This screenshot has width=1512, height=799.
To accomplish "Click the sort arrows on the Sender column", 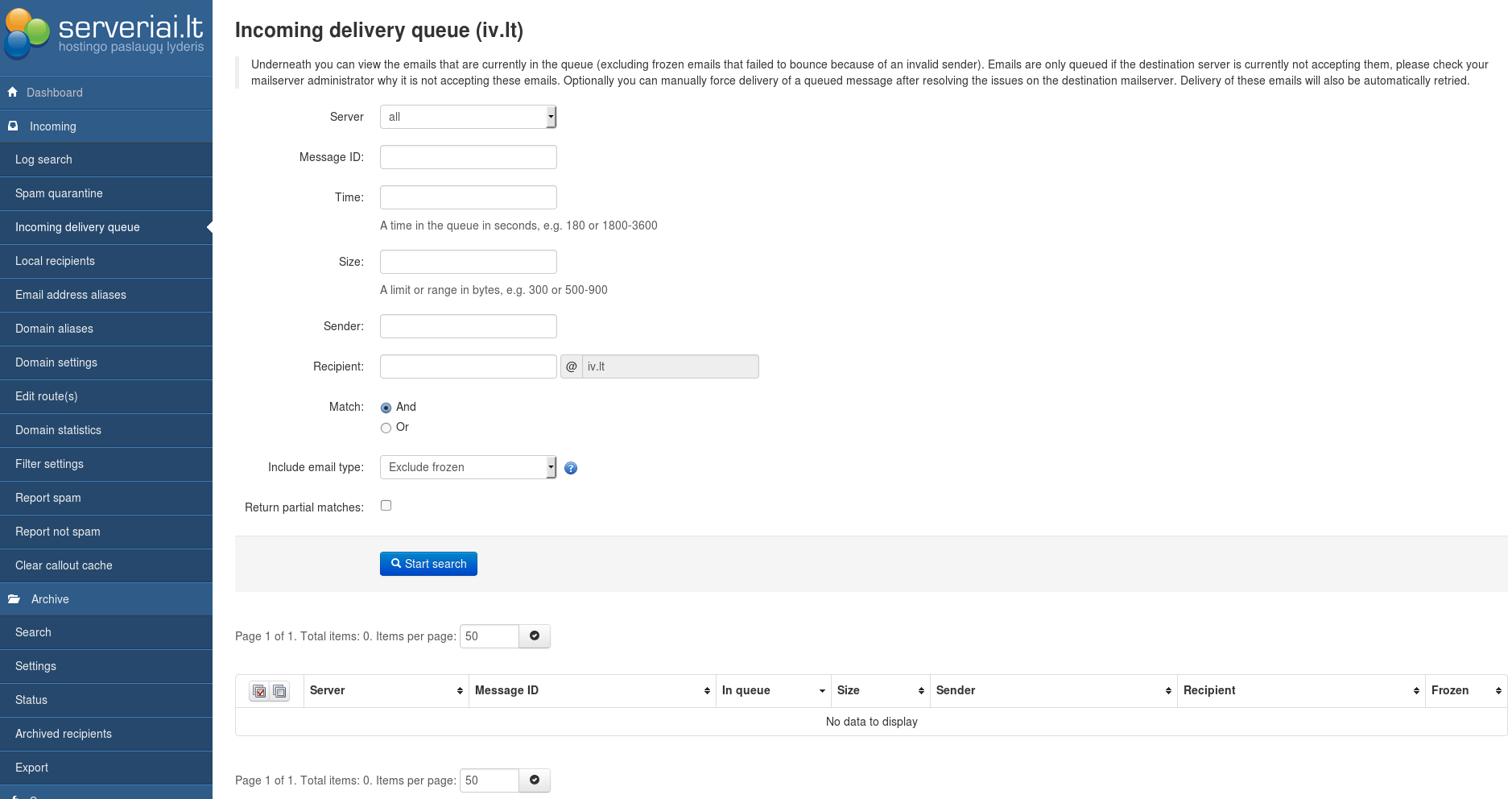I will [x=1168, y=691].
